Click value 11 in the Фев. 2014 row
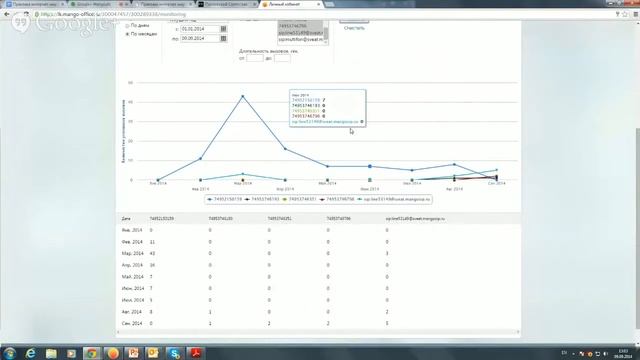The width and height of the screenshot is (640, 360). click(x=152, y=242)
